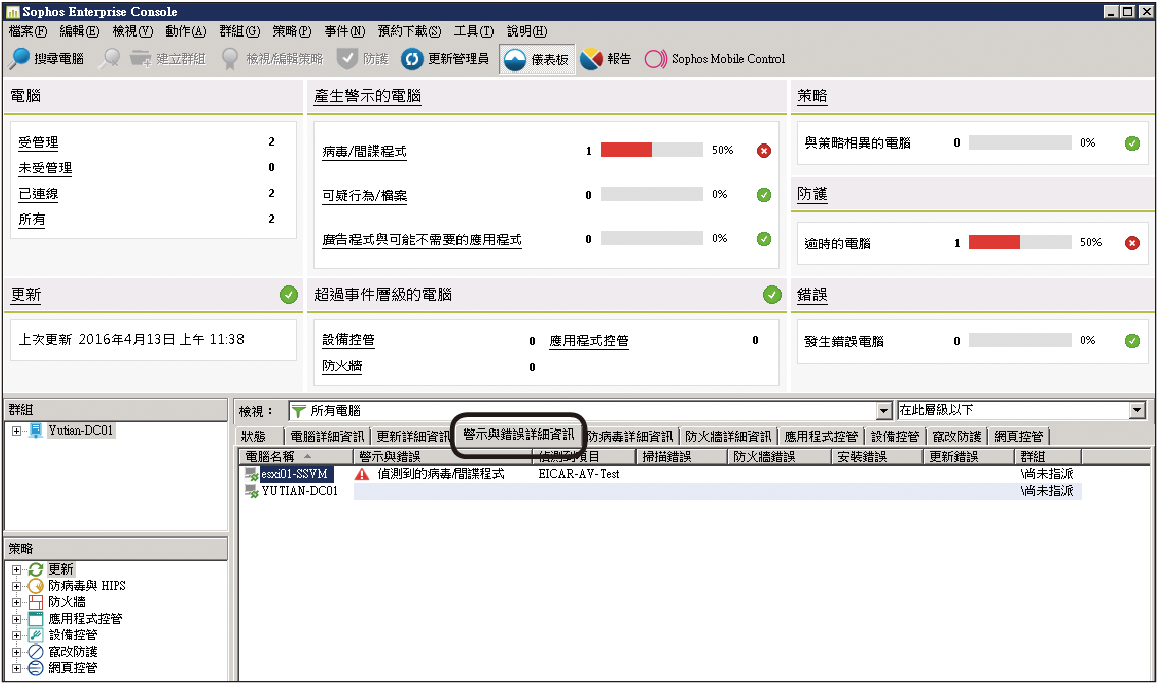Open the 工具 menu
The width and height of the screenshot is (1159, 686).
474,31
